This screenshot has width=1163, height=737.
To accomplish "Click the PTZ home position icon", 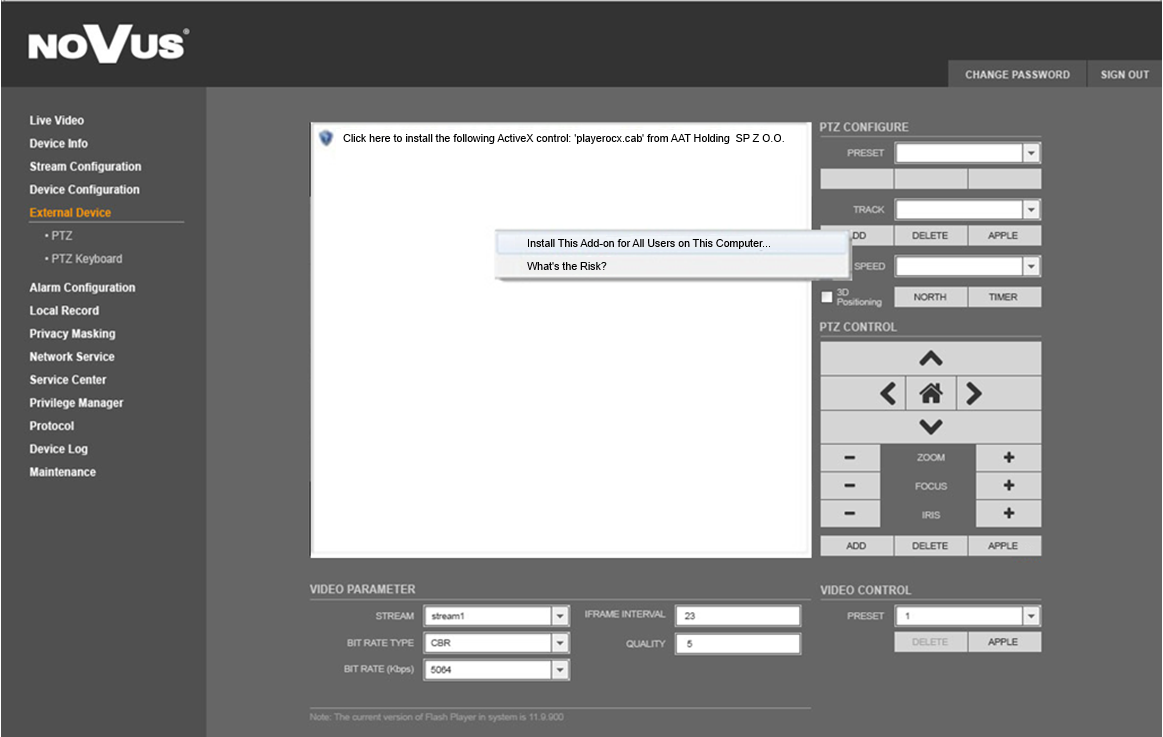I will [931, 393].
